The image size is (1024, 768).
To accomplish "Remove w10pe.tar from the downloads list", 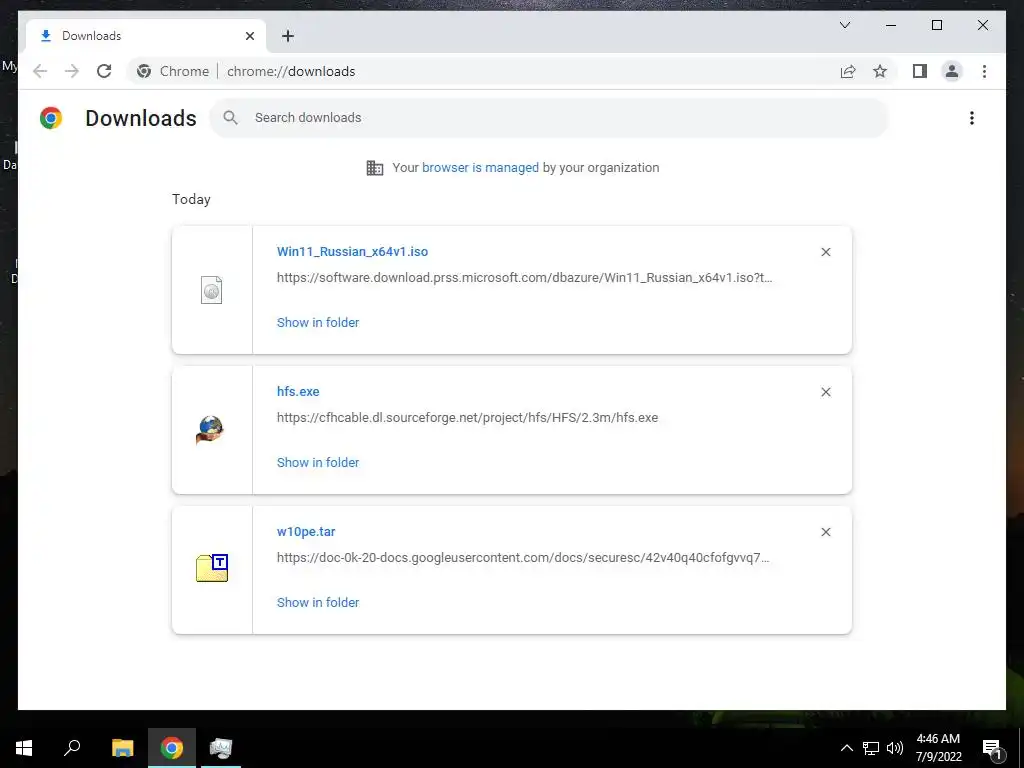I will pyautogui.click(x=825, y=532).
